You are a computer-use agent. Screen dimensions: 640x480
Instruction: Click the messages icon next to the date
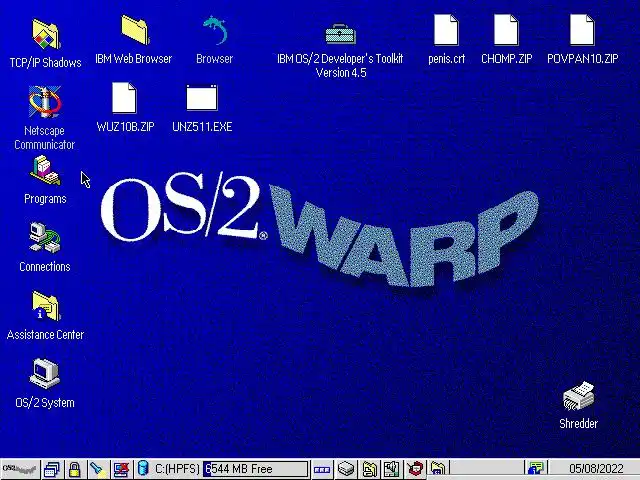[535, 469]
